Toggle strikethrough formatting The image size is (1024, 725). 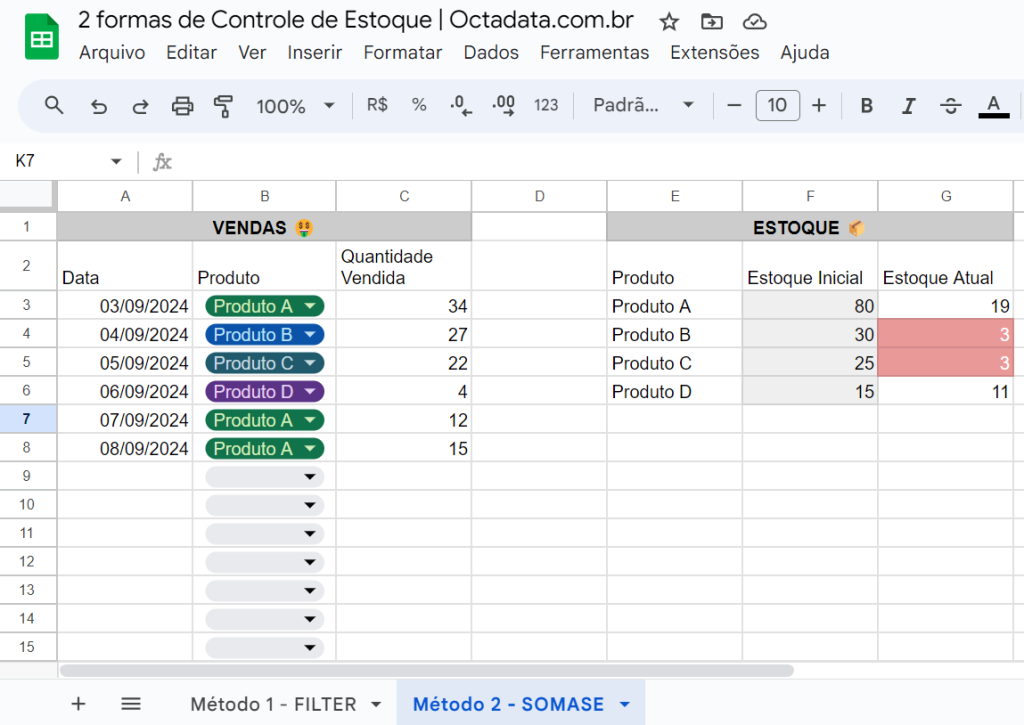tap(951, 105)
